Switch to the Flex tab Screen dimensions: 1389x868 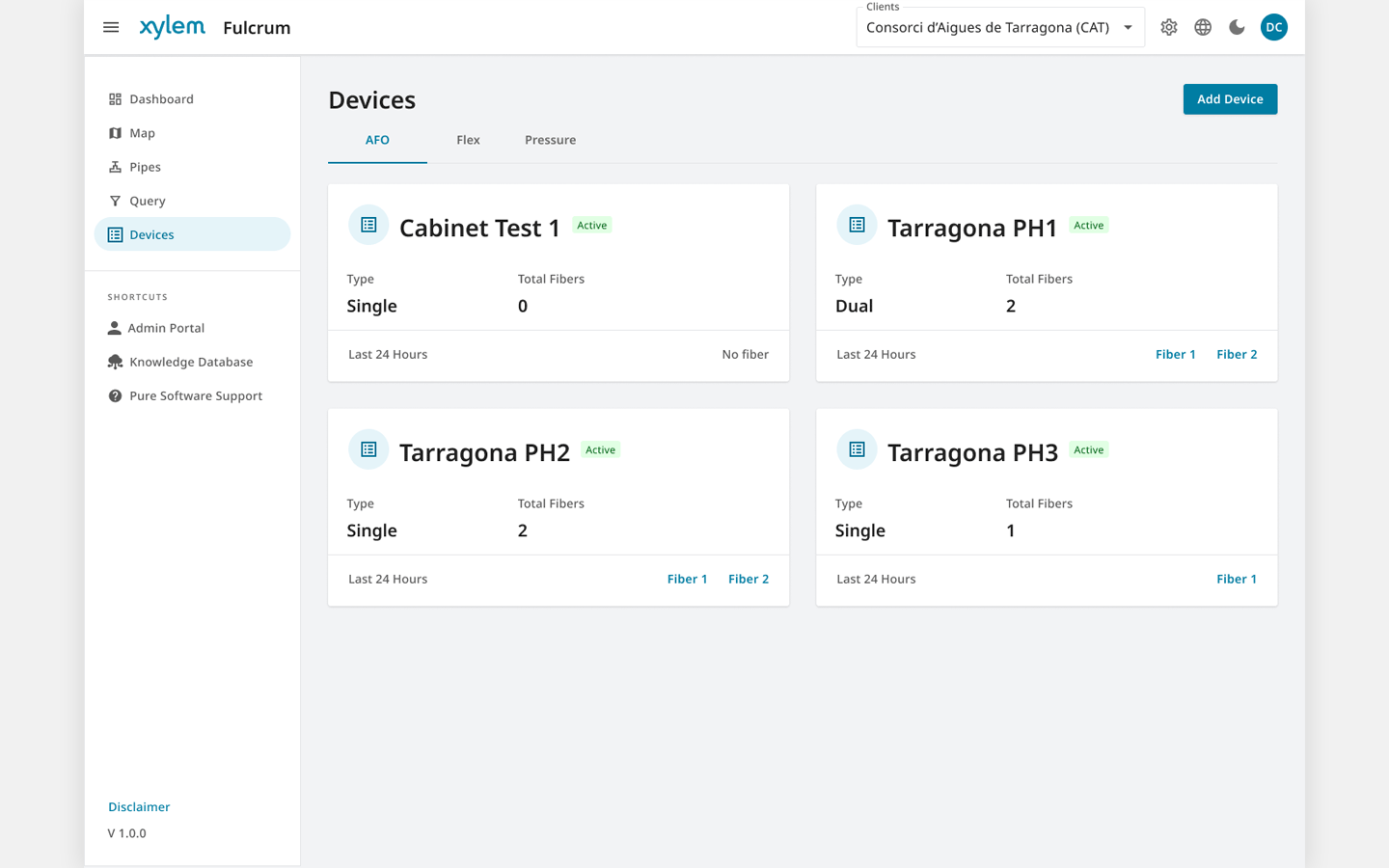point(468,140)
